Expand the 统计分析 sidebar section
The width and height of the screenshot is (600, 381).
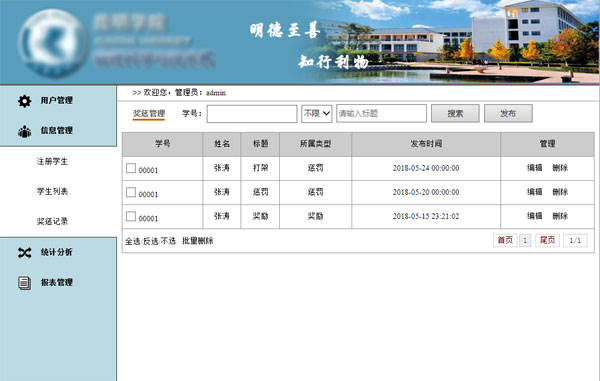[57, 252]
